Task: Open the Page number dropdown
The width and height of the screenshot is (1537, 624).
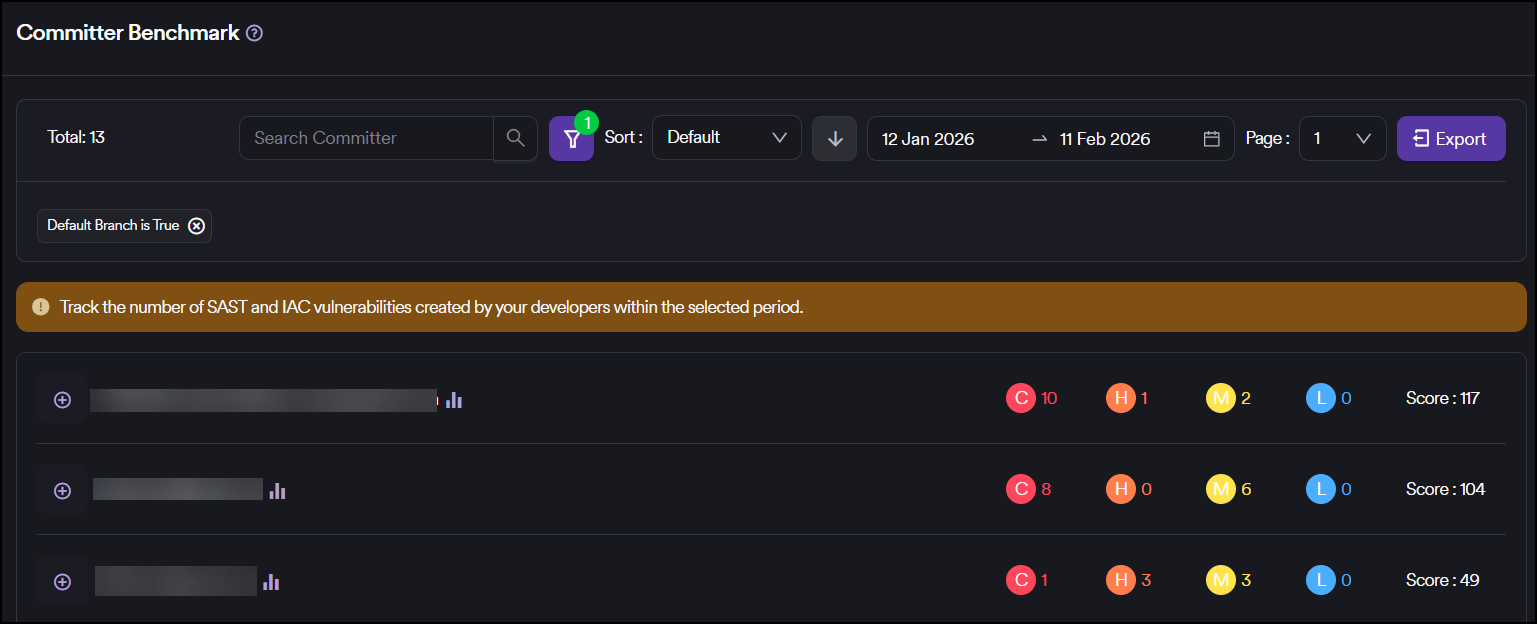Action: point(1341,138)
